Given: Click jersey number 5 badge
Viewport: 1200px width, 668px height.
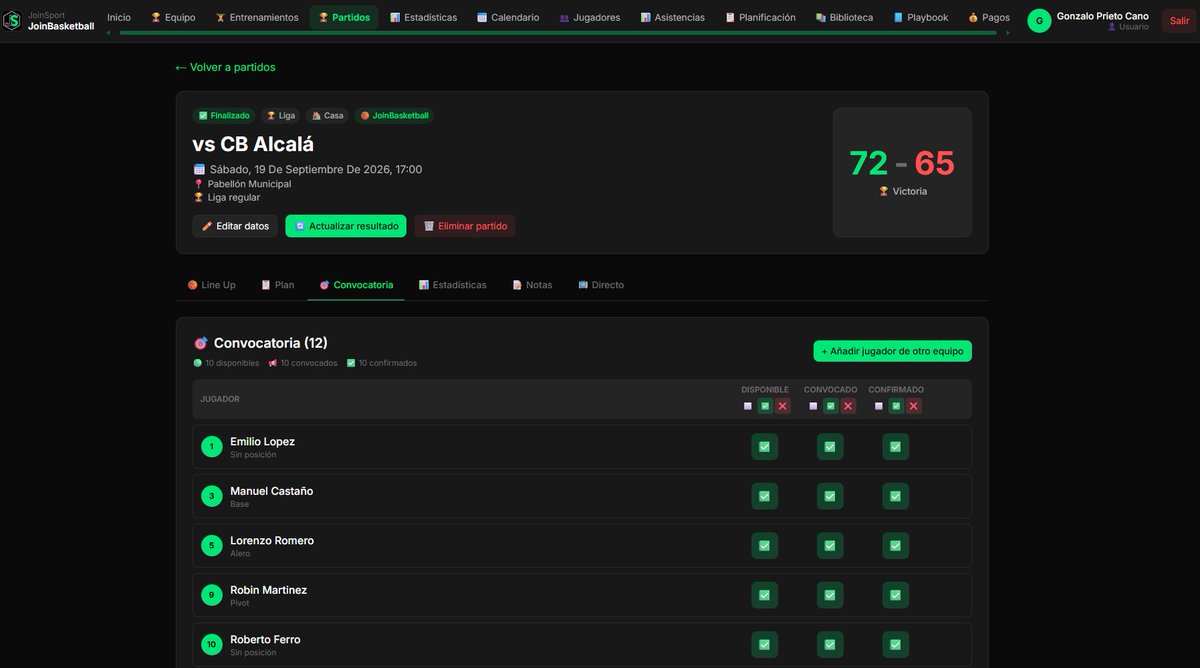Looking at the screenshot, I should (211, 546).
